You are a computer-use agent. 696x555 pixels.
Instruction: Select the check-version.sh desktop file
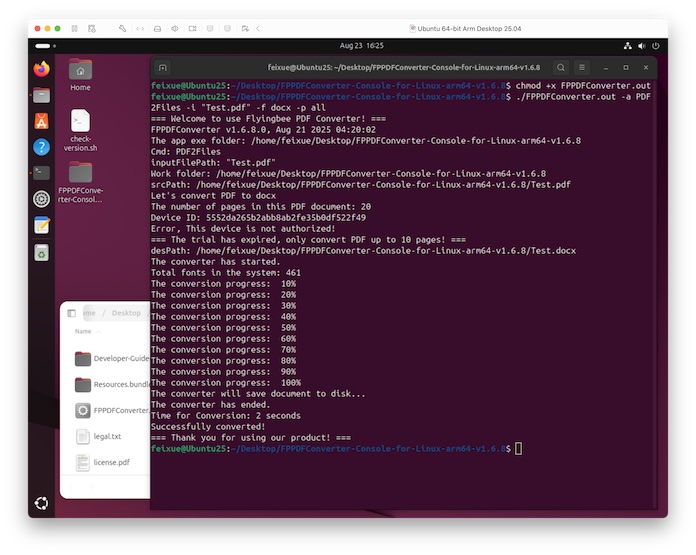click(x=80, y=128)
